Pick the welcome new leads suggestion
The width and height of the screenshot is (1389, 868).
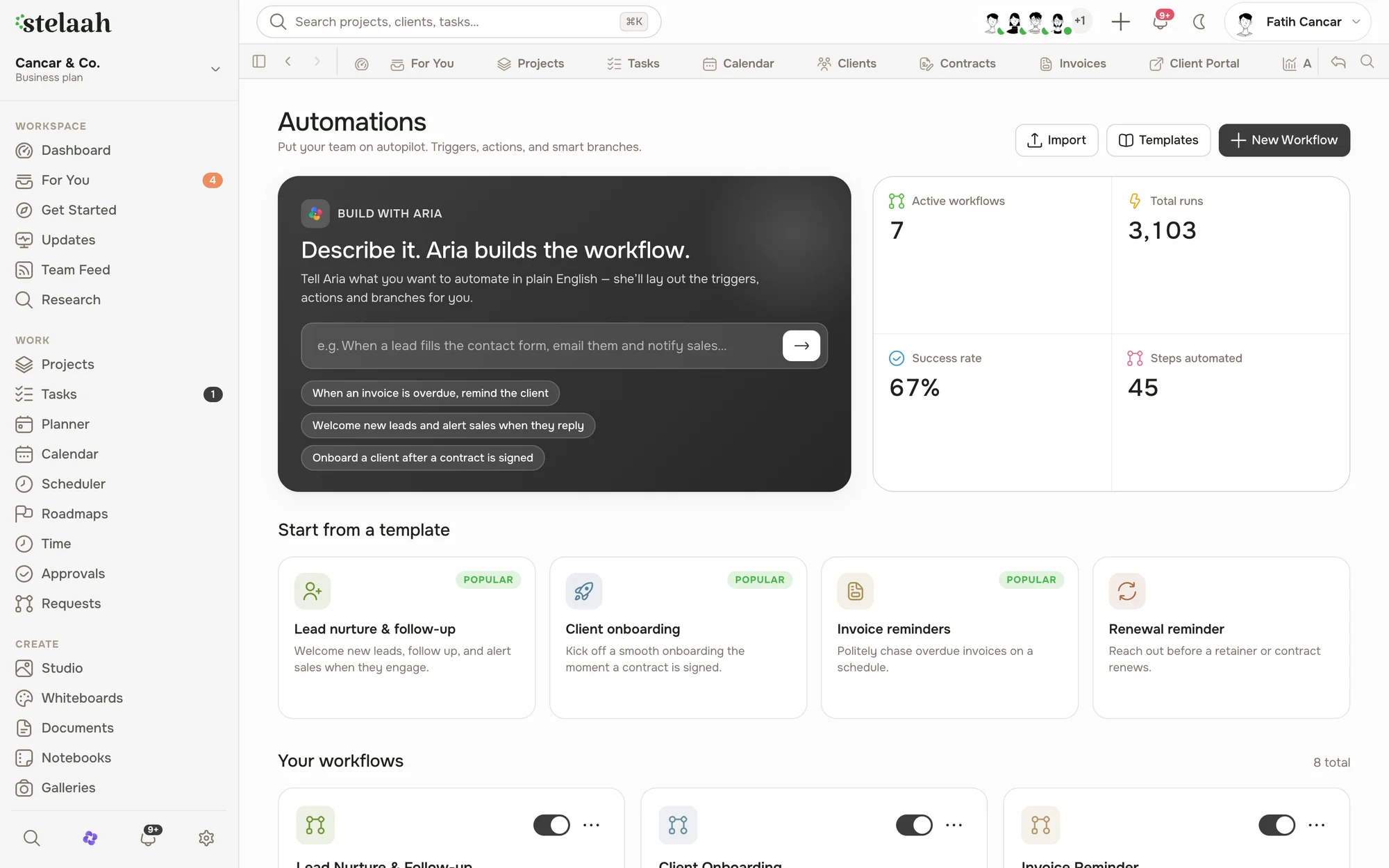[448, 426]
